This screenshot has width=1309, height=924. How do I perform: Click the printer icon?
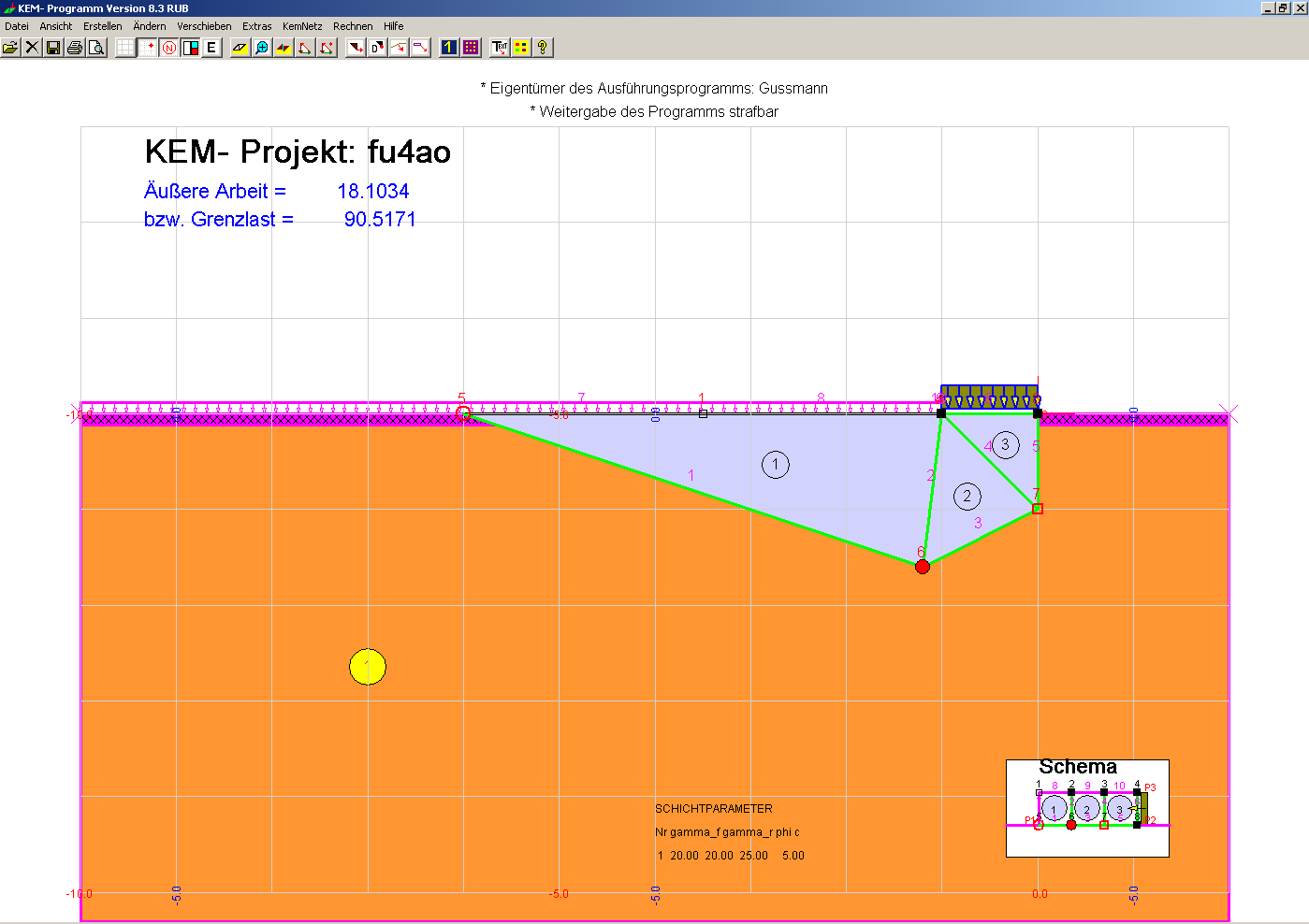pos(75,47)
